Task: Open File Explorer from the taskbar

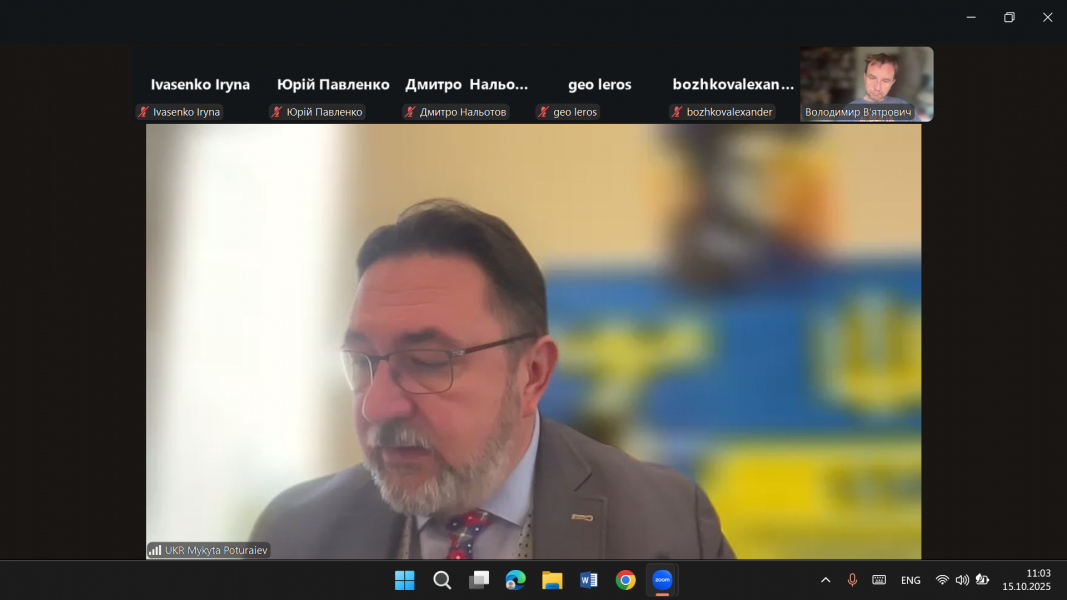Action: [x=552, y=580]
